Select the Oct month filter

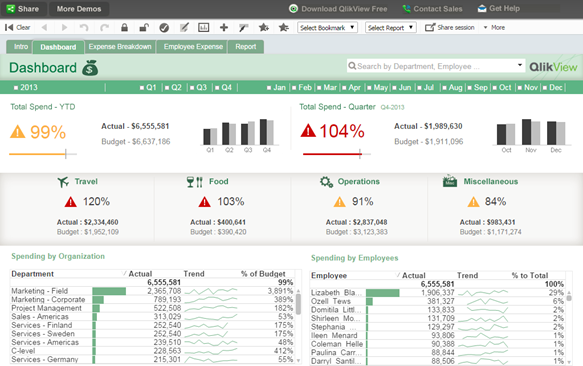click(502, 87)
